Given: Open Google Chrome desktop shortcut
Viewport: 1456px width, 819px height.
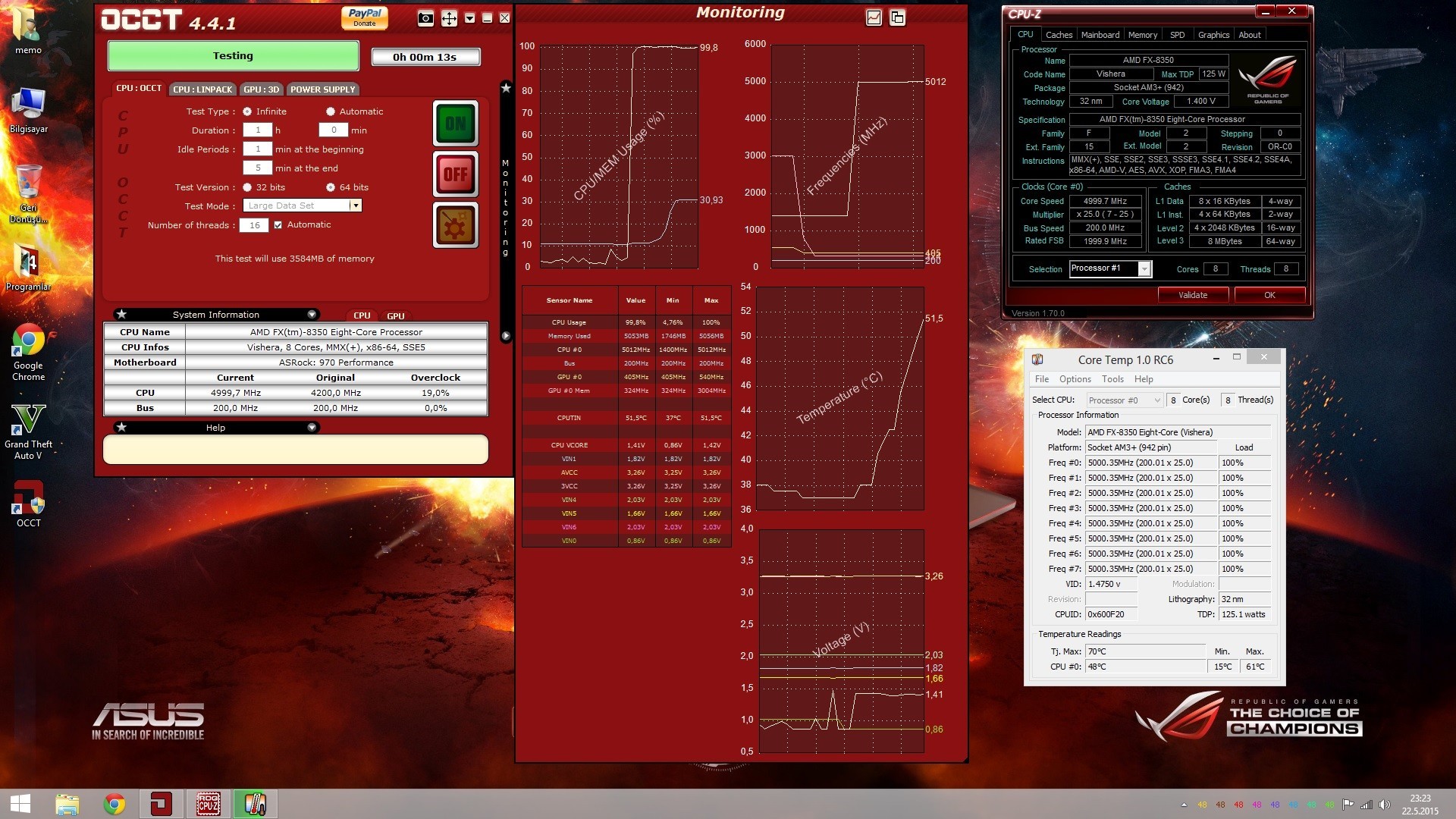Looking at the screenshot, I should coord(28,353).
